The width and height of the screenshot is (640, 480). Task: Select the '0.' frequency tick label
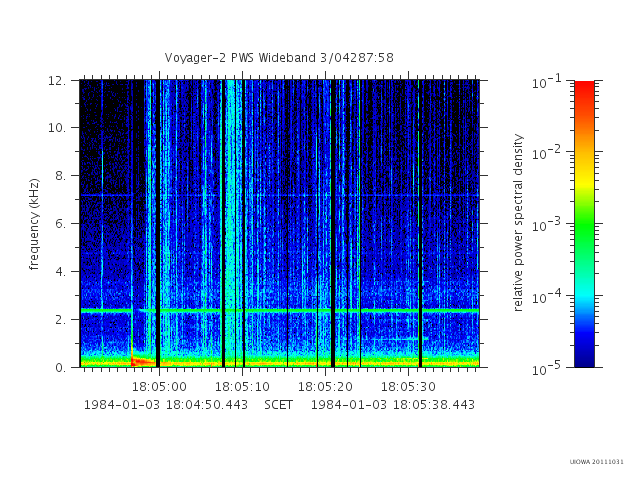[60, 367]
